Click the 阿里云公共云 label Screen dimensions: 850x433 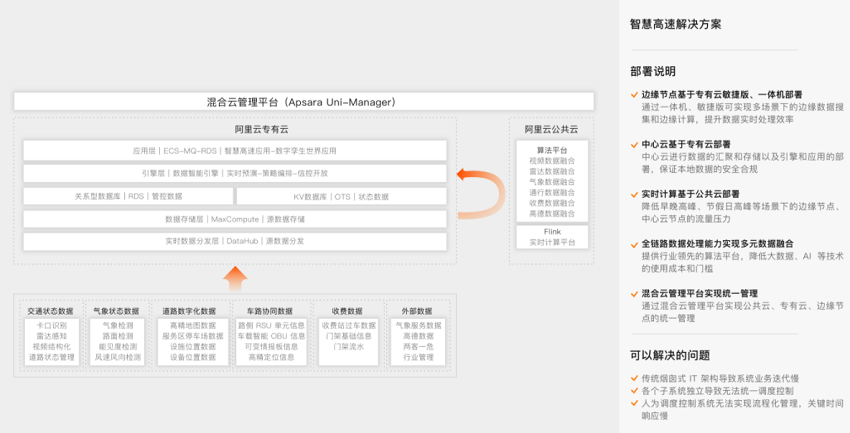tap(551, 130)
